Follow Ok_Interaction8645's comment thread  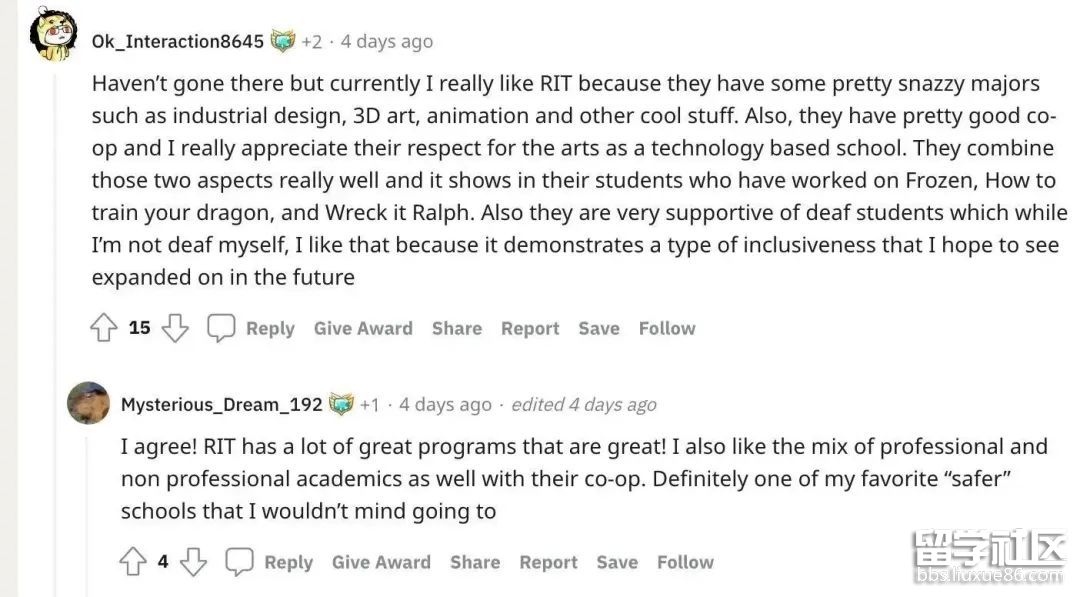(x=667, y=328)
